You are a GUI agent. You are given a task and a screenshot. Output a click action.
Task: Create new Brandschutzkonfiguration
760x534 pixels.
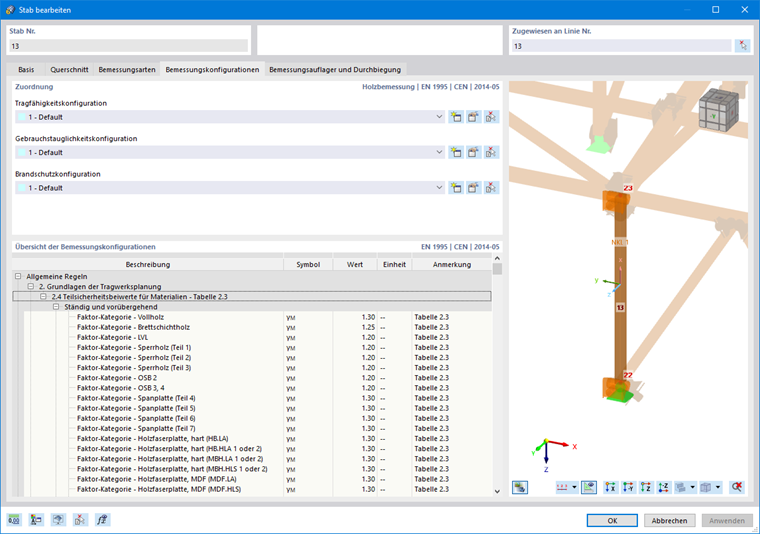tap(456, 188)
